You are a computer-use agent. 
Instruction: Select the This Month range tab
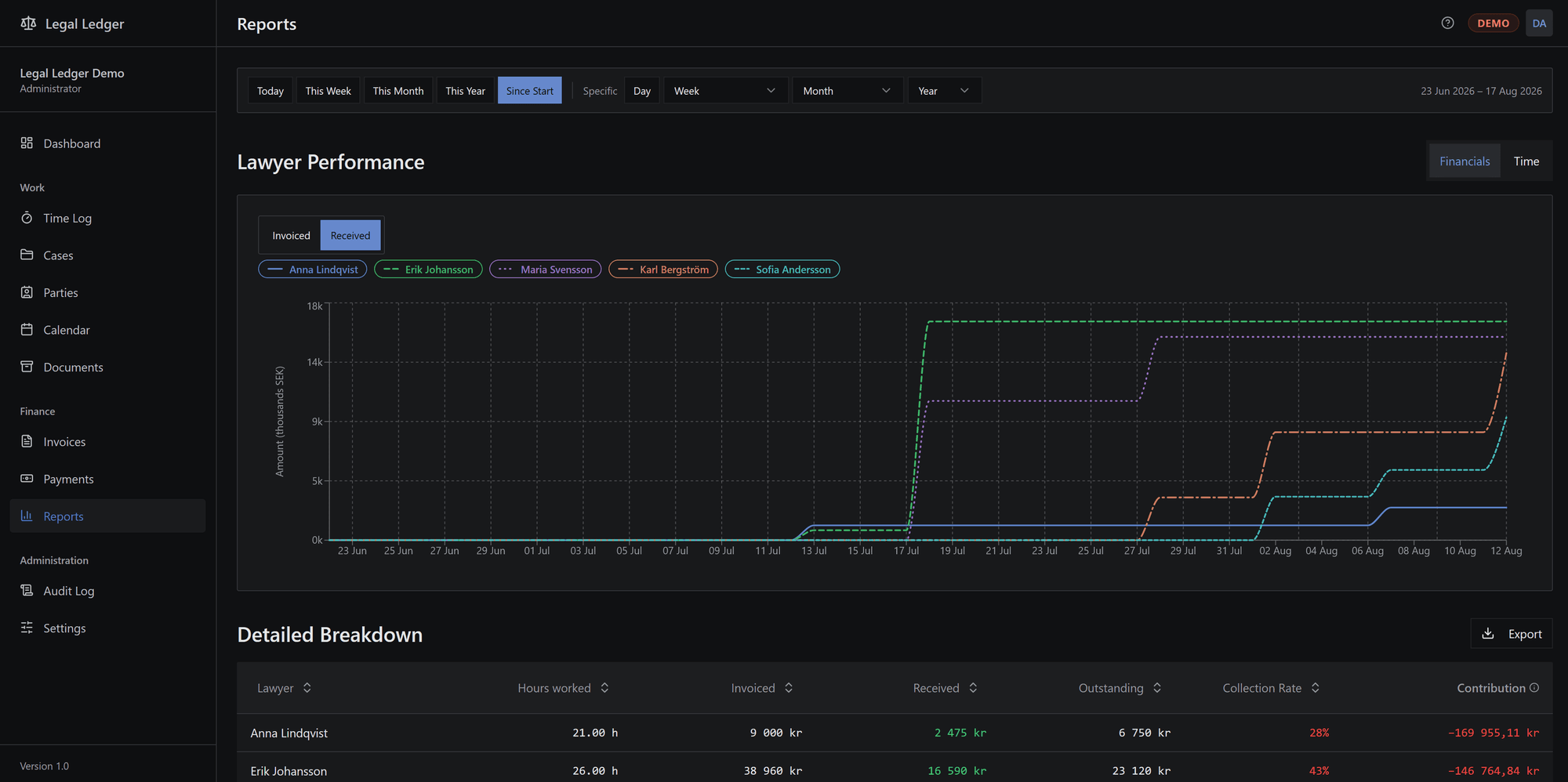pos(398,91)
